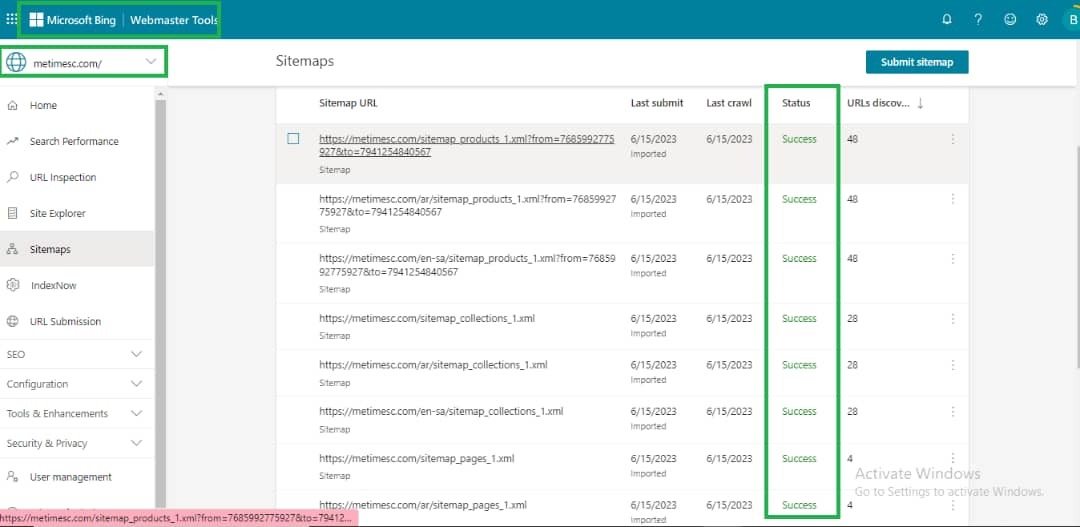The image size is (1080, 527).
Task: Go to Search Performance in sidebar
Action: point(73,141)
